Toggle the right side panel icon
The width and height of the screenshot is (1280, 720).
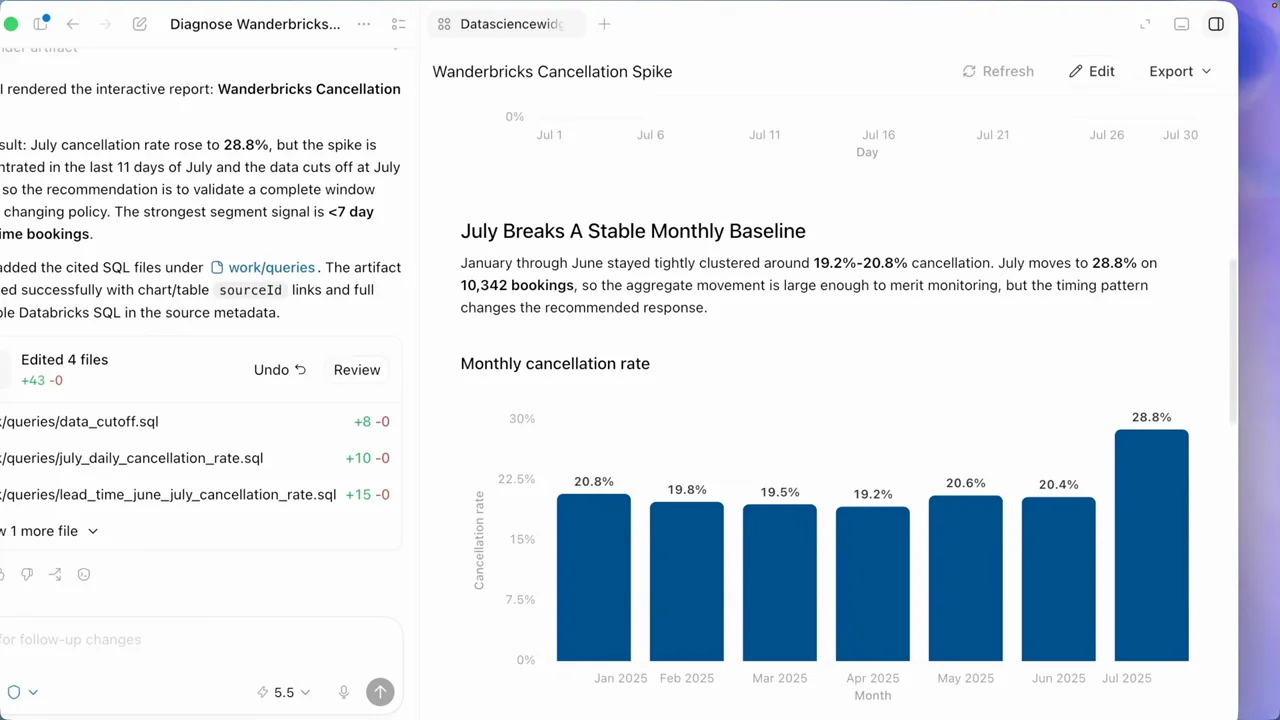tap(1216, 24)
